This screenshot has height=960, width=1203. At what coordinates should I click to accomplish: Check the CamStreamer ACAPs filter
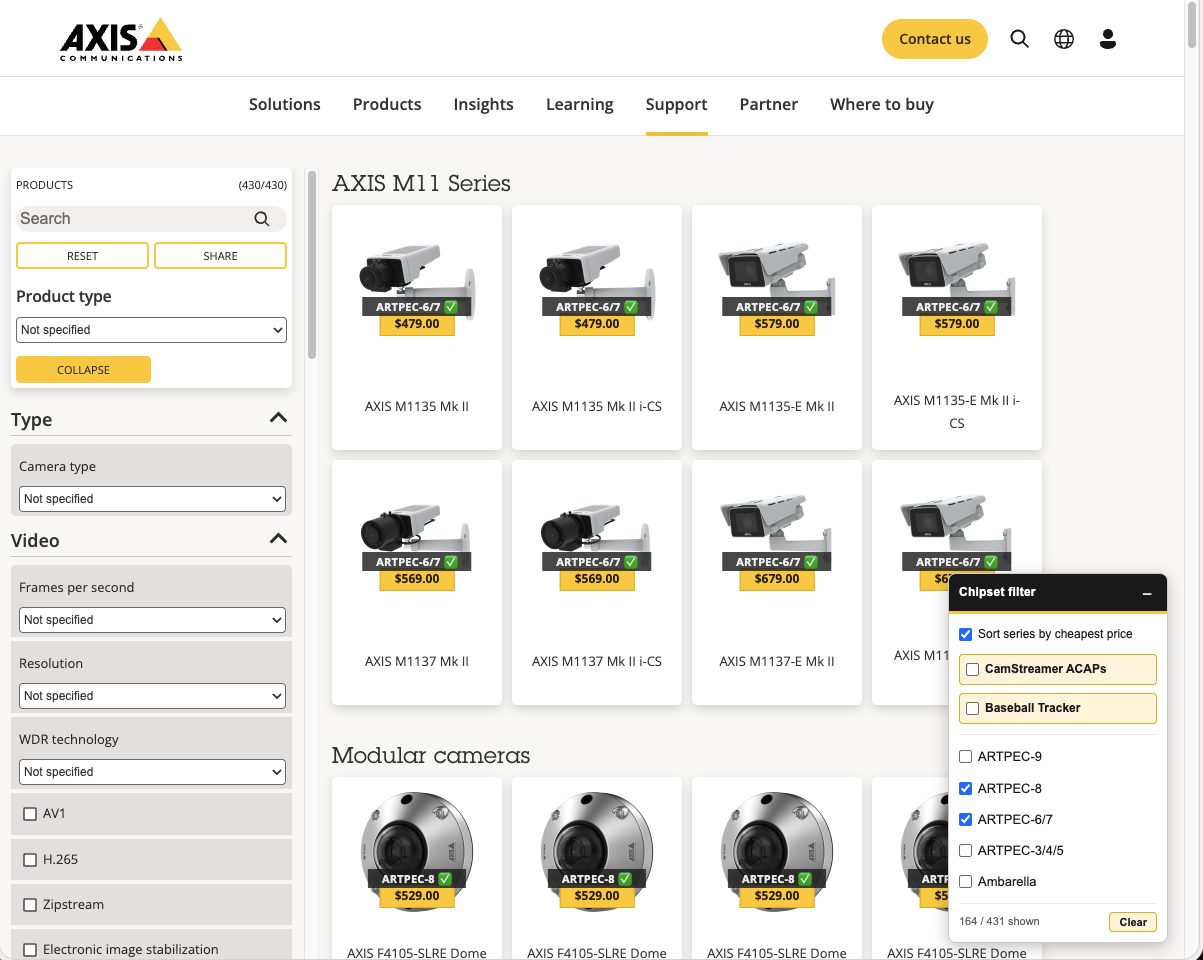[973, 669]
